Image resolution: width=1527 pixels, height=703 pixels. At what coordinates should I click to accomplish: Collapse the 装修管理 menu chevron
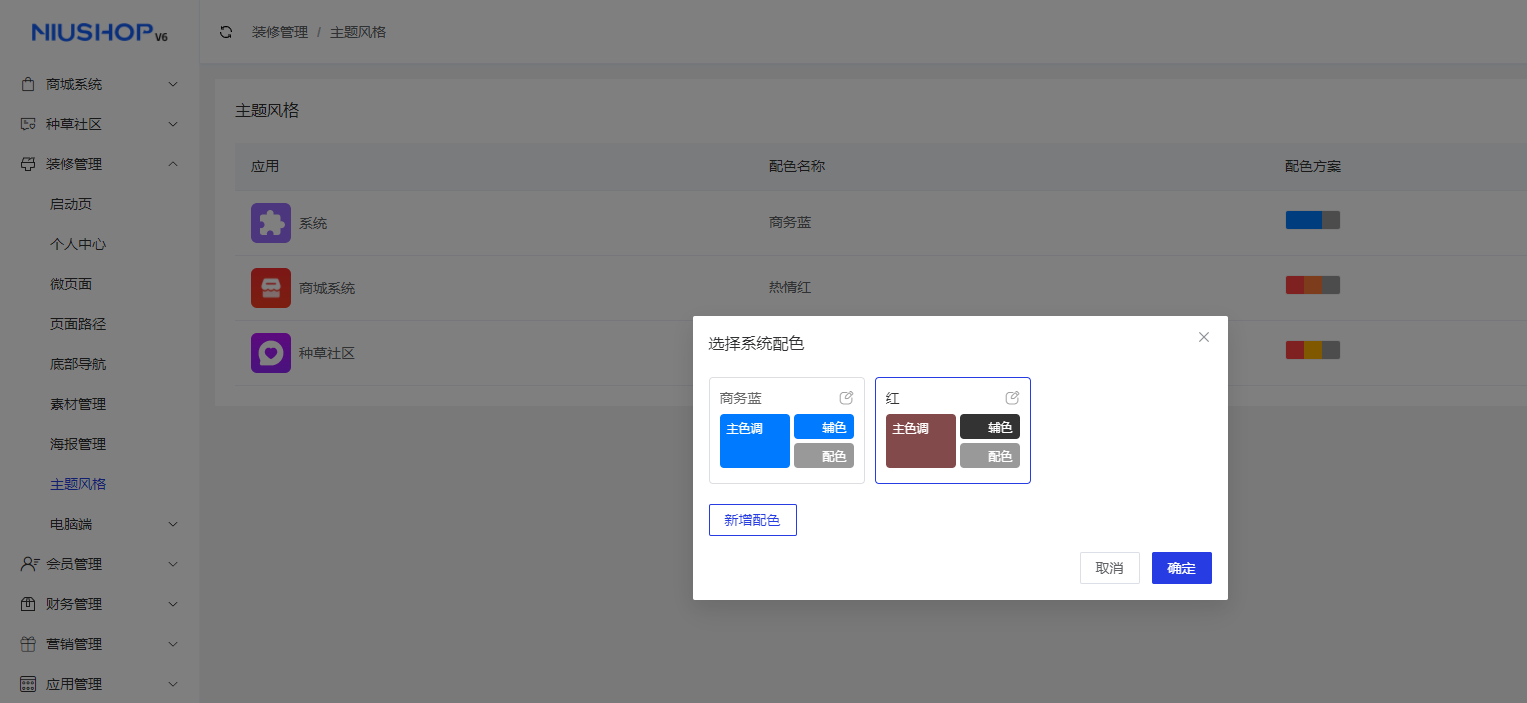pos(173,164)
